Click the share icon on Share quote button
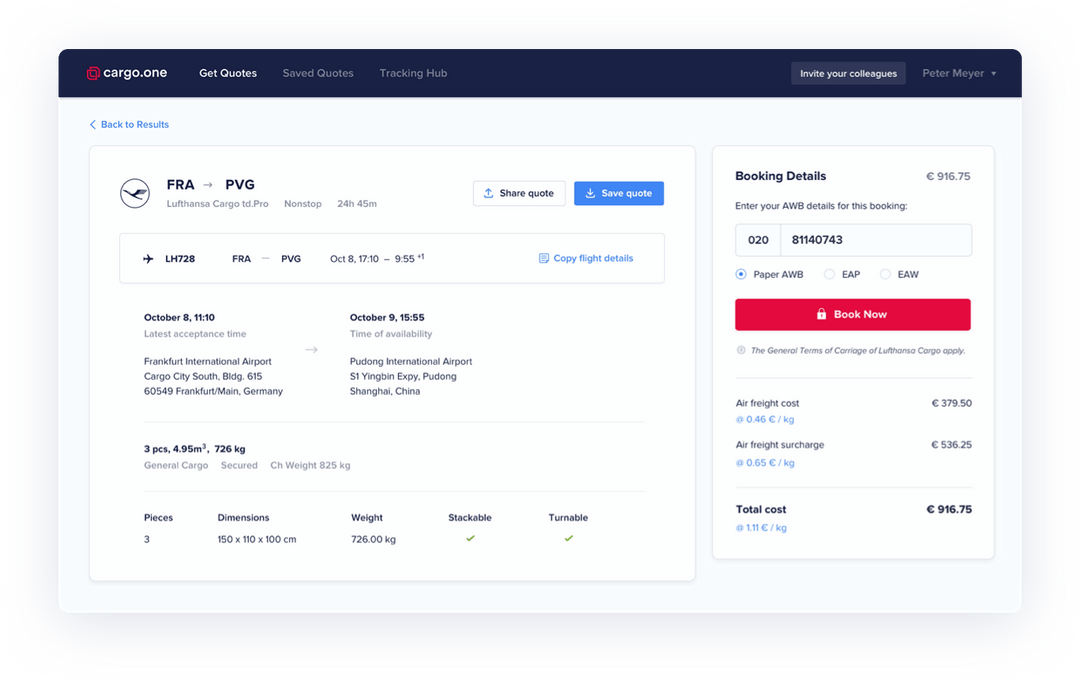This screenshot has width=1080, height=681. coord(487,193)
